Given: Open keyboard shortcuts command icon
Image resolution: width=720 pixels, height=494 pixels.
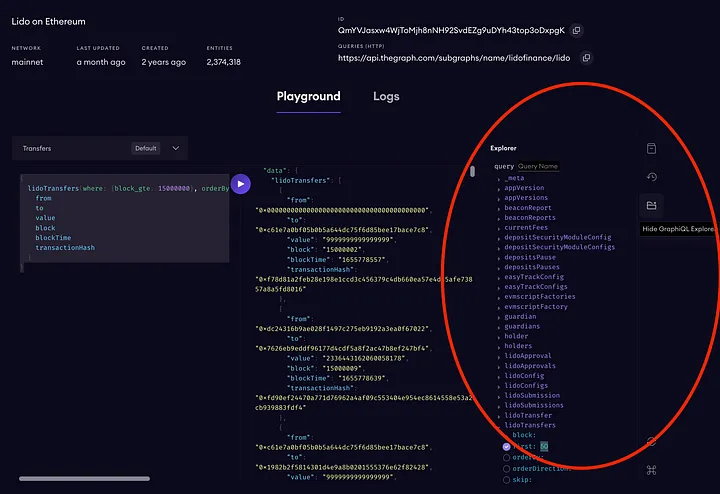Looking at the screenshot, I should (x=651, y=470).
